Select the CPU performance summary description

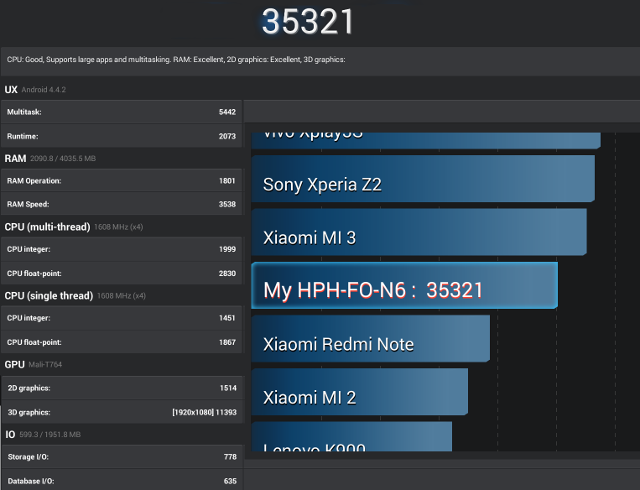point(176,60)
